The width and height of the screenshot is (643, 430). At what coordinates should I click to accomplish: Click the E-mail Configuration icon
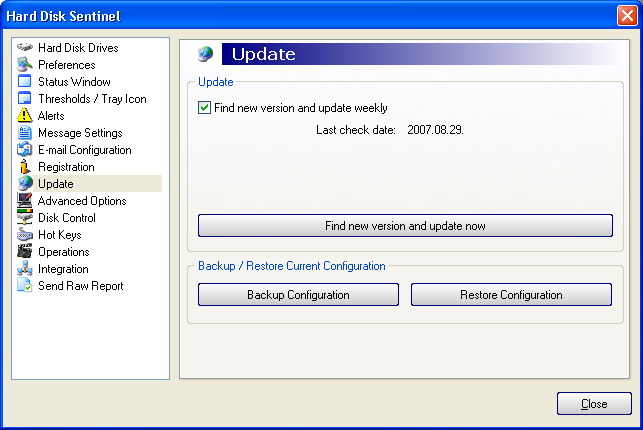tap(25, 149)
